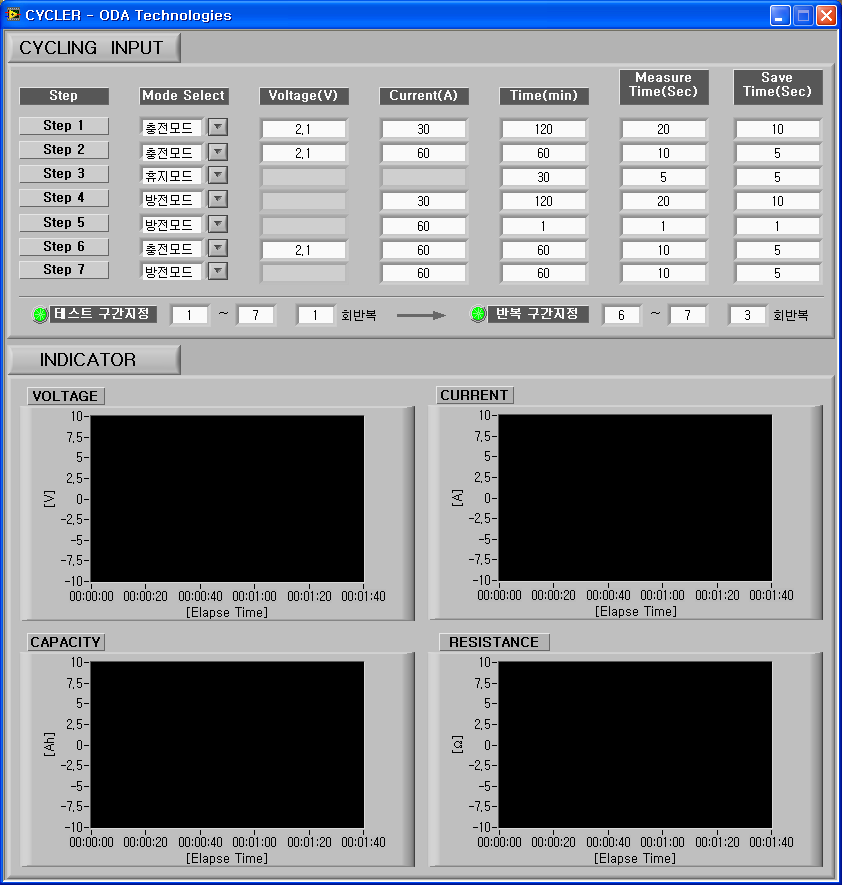Minimize the CYCLER window
The width and height of the screenshot is (842, 885).
coord(780,15)
